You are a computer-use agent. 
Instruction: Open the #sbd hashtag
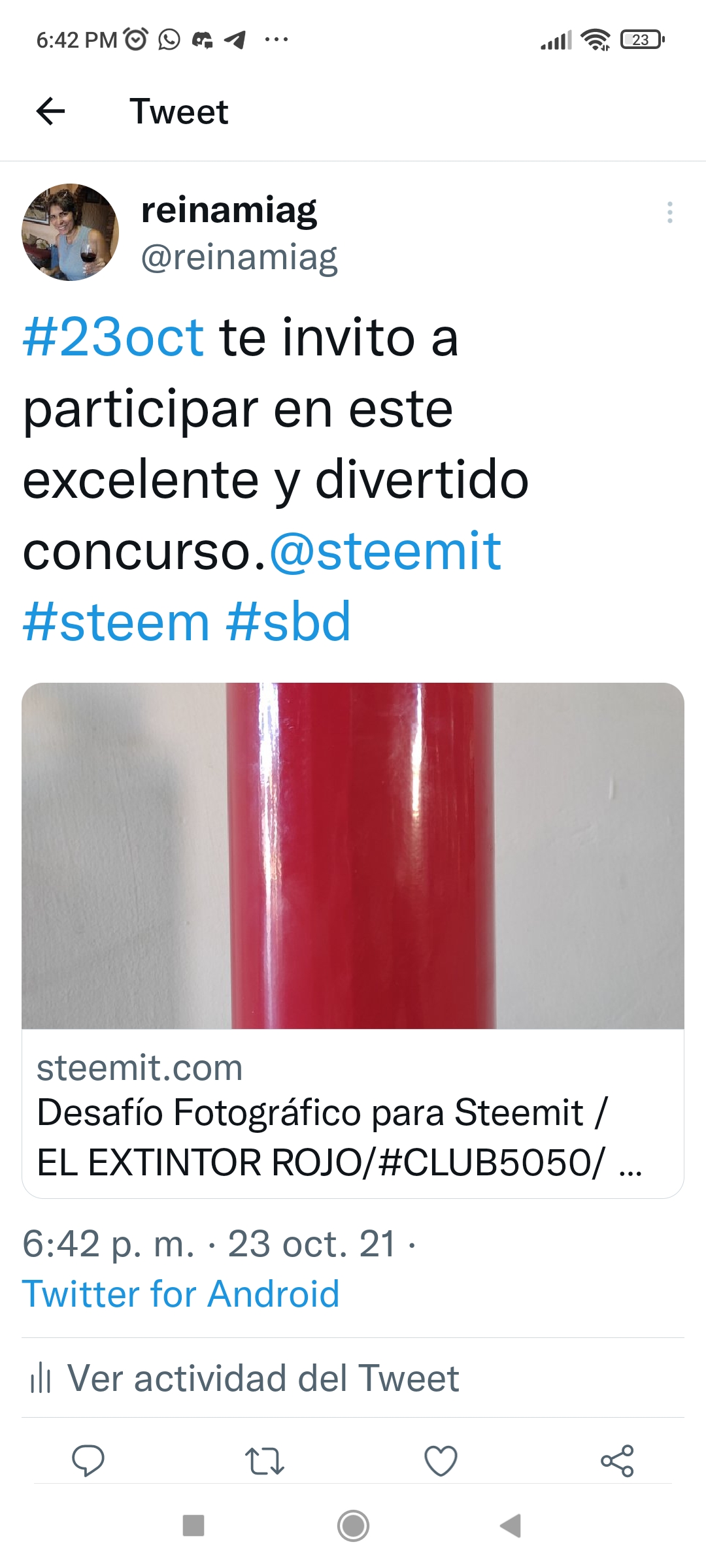pyautogui.click(x=288, y=622)
